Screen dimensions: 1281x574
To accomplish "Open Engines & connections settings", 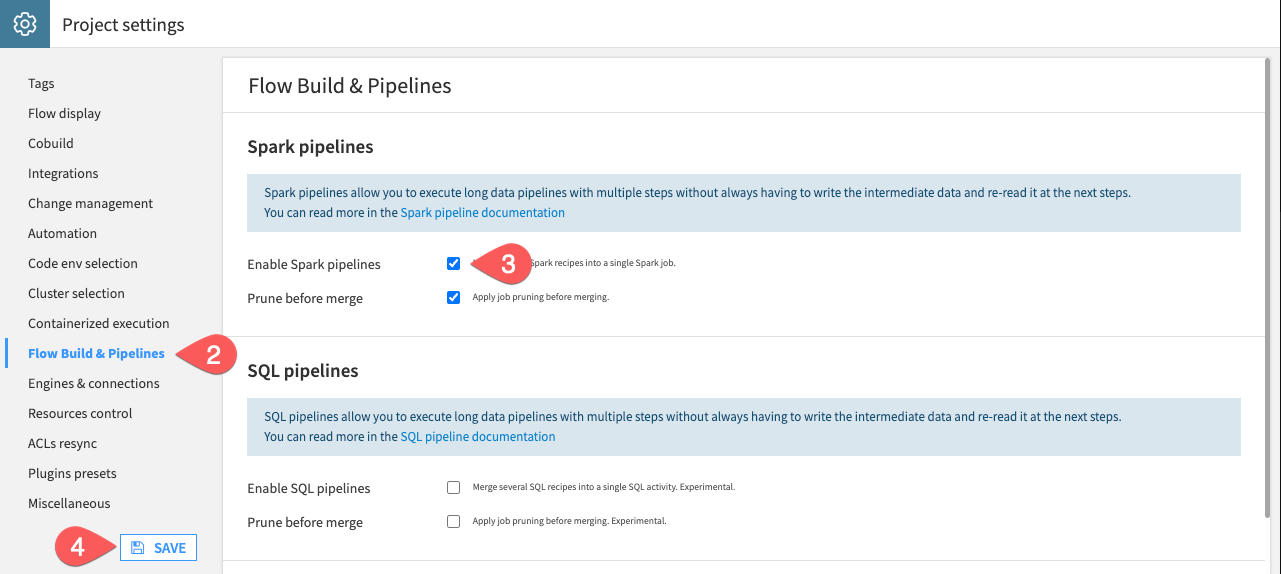I will tap(94, 384).
